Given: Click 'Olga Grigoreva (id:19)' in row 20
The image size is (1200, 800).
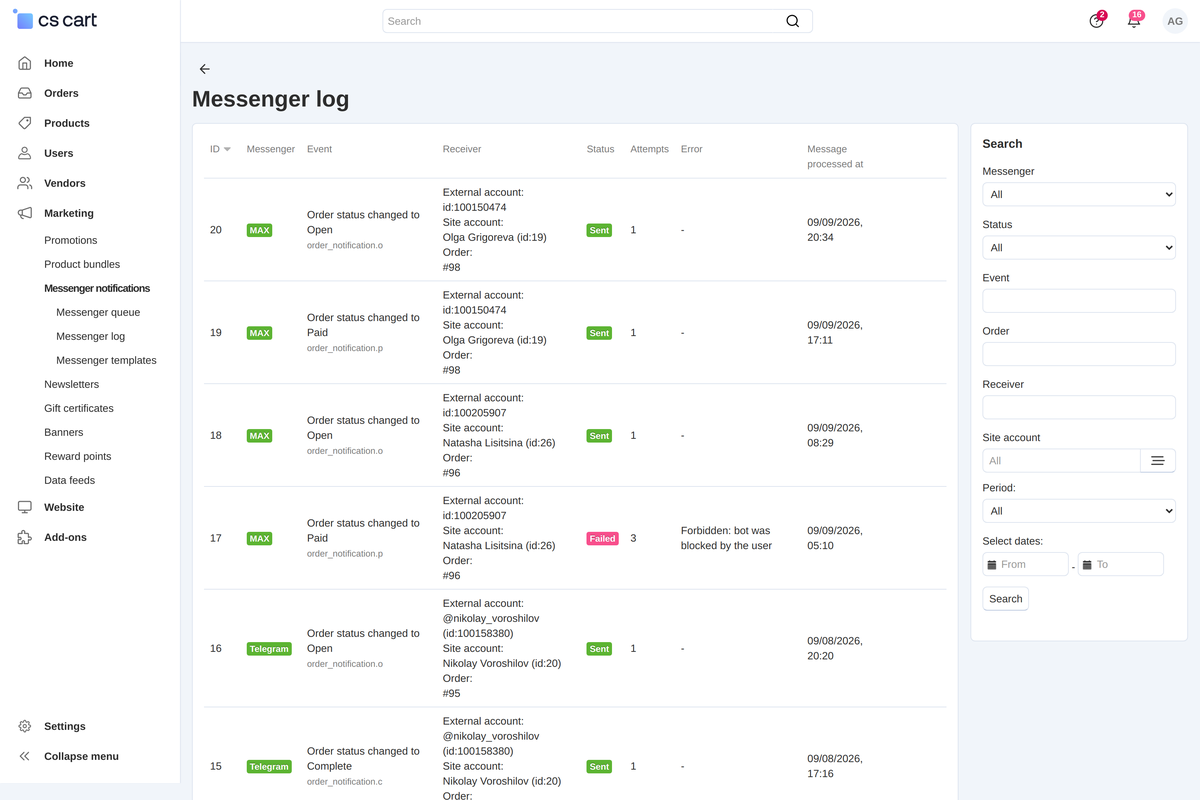Looking at the screenshot, I should 494,237.
